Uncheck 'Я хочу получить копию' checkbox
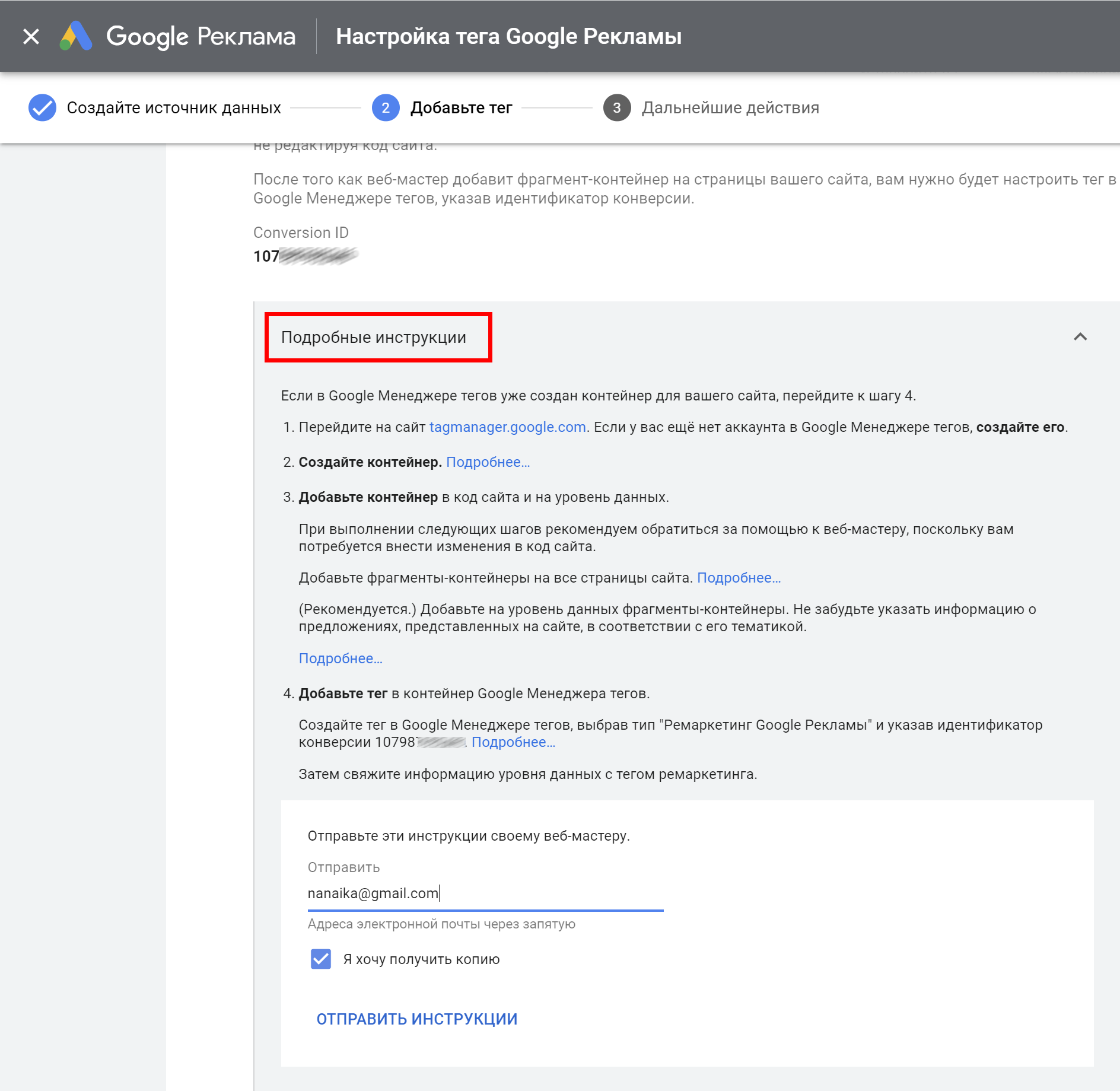 click(321, 959)
